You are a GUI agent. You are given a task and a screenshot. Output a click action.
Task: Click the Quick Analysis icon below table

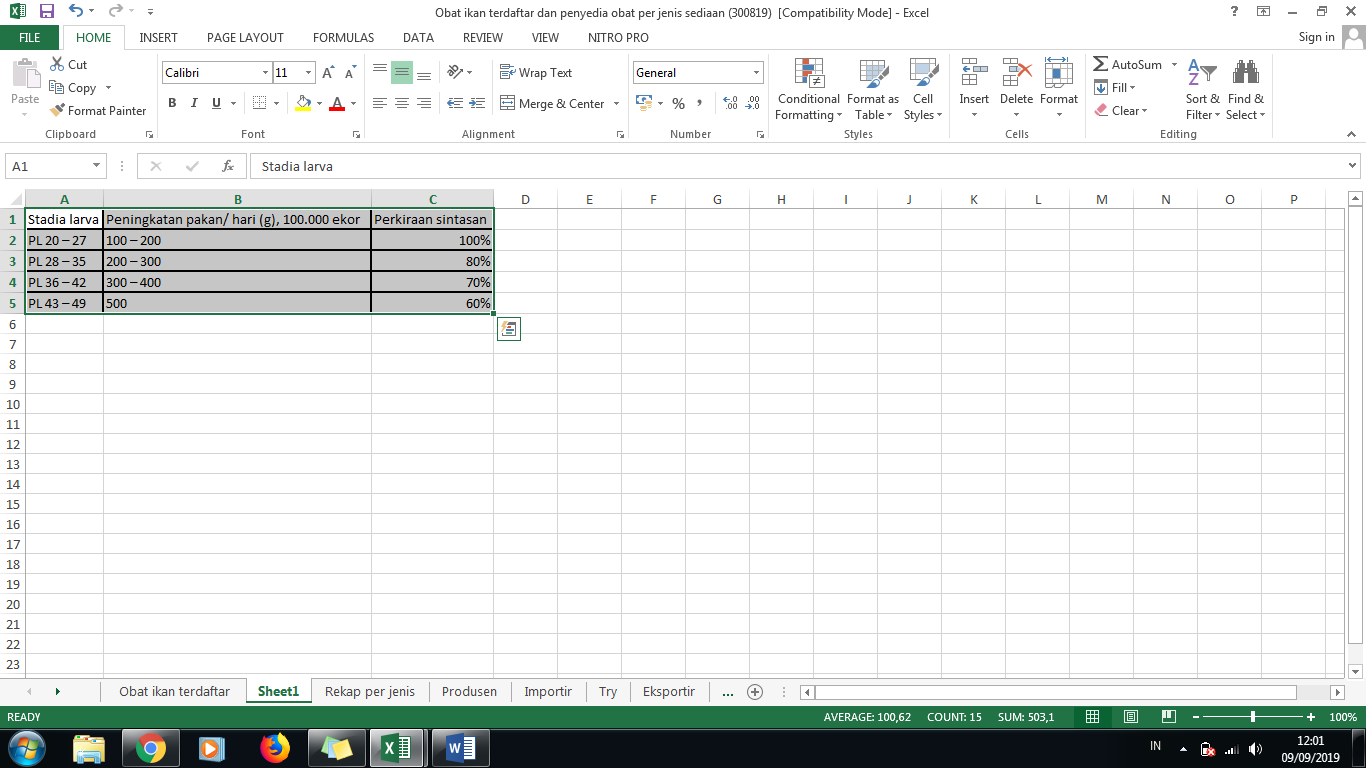point(508,329)
